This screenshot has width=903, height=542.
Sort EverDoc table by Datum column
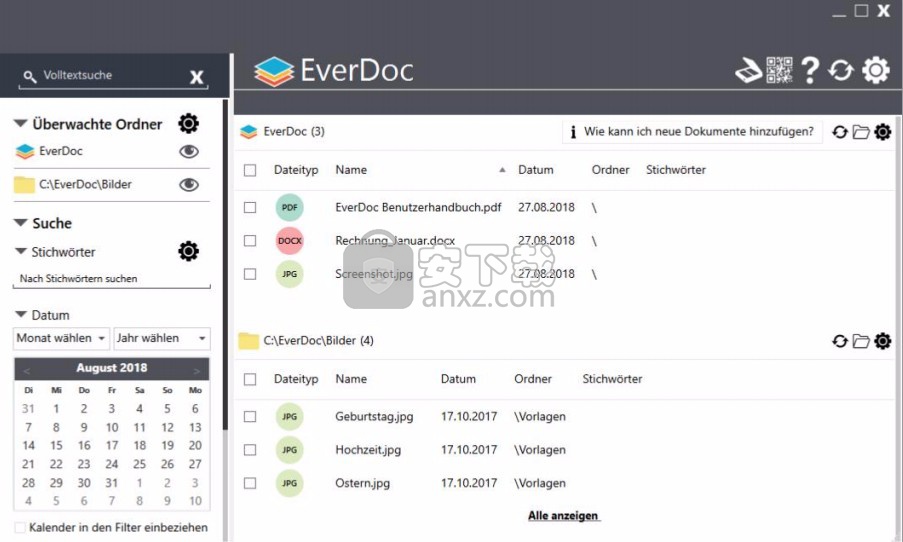click(536, 170)
